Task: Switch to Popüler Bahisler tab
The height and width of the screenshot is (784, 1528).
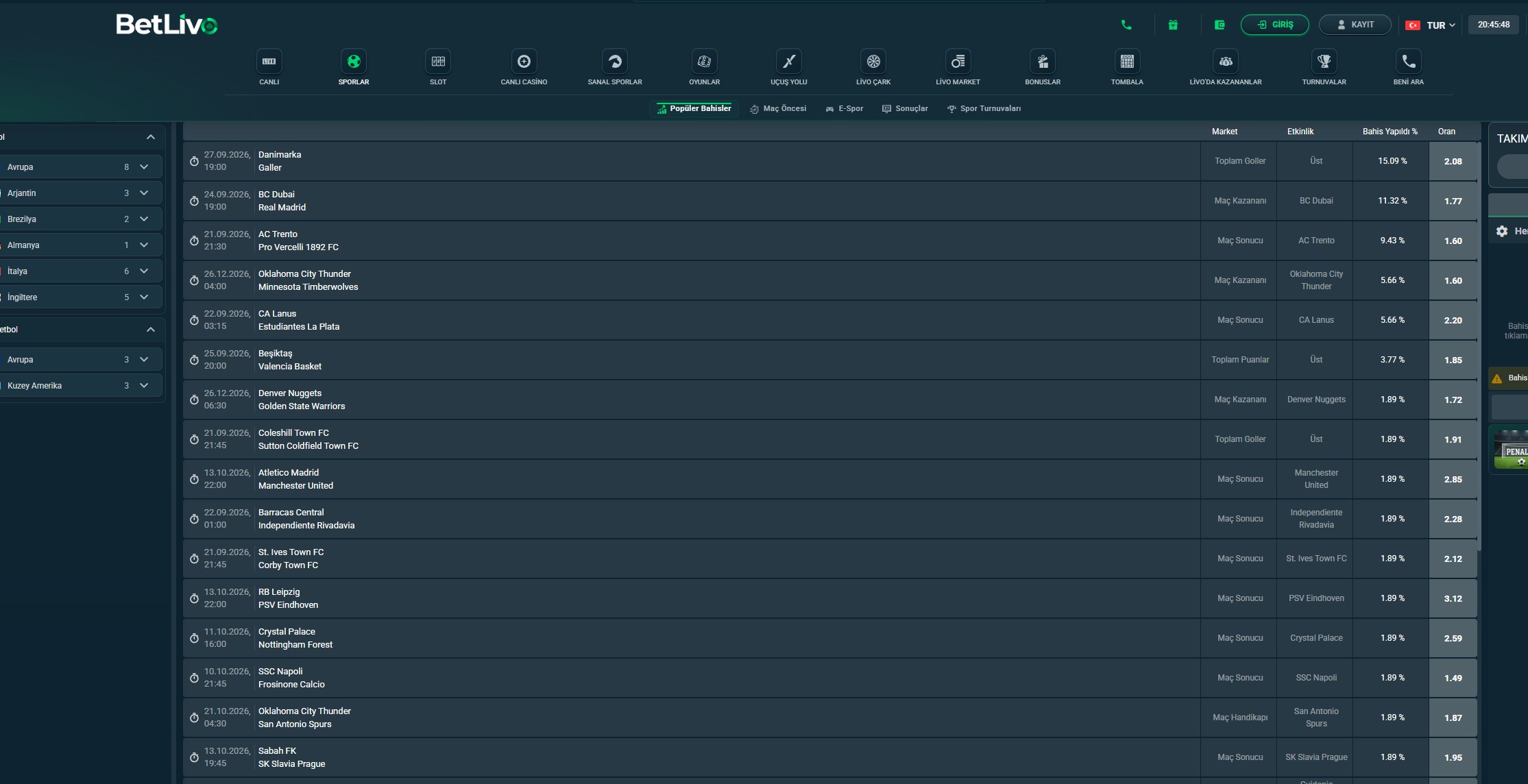Action: tap(694, 108)
